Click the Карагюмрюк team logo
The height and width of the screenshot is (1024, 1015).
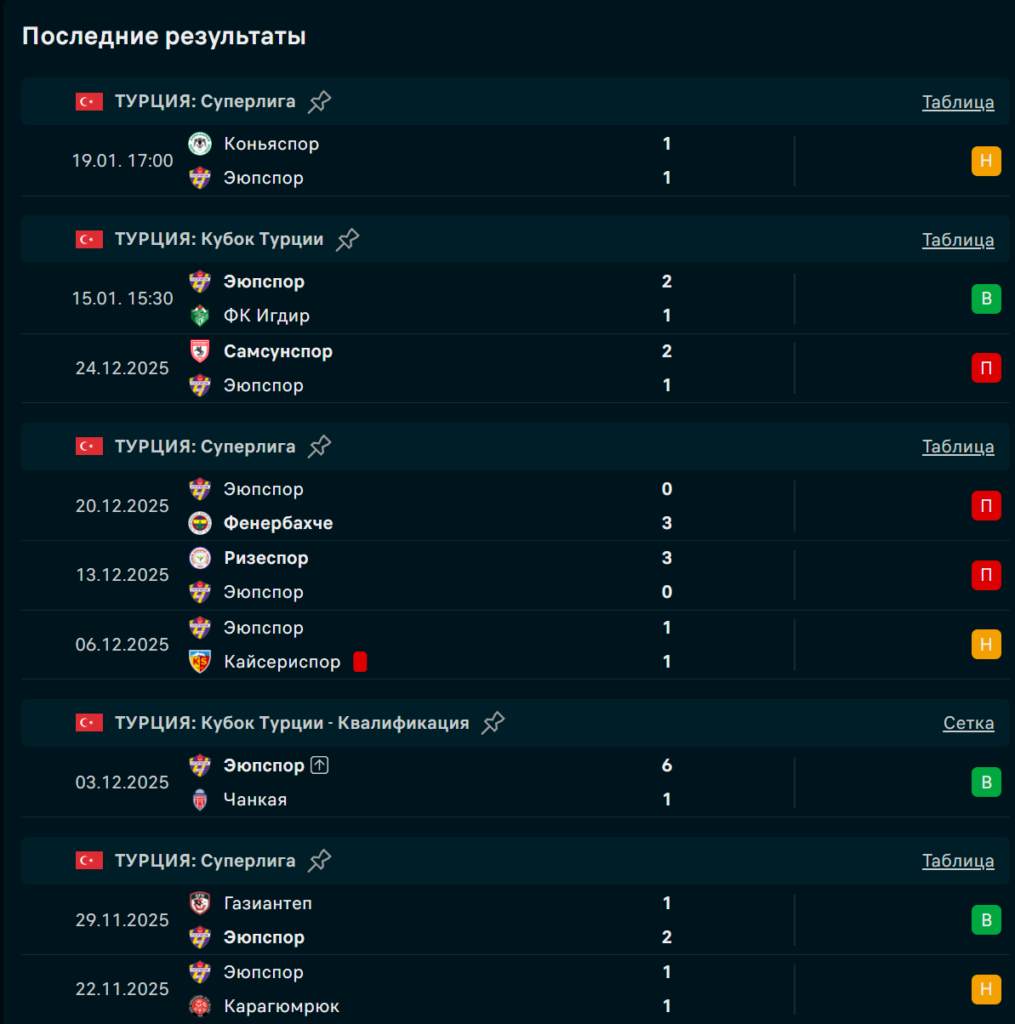(200, 1006)
